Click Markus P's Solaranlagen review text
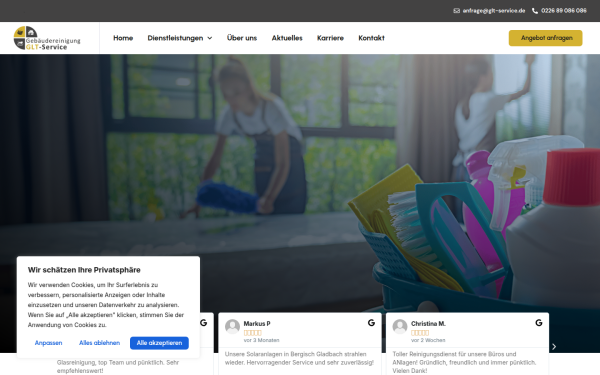Viewport: 600px width, 375px height. click(x=299, y=358)
